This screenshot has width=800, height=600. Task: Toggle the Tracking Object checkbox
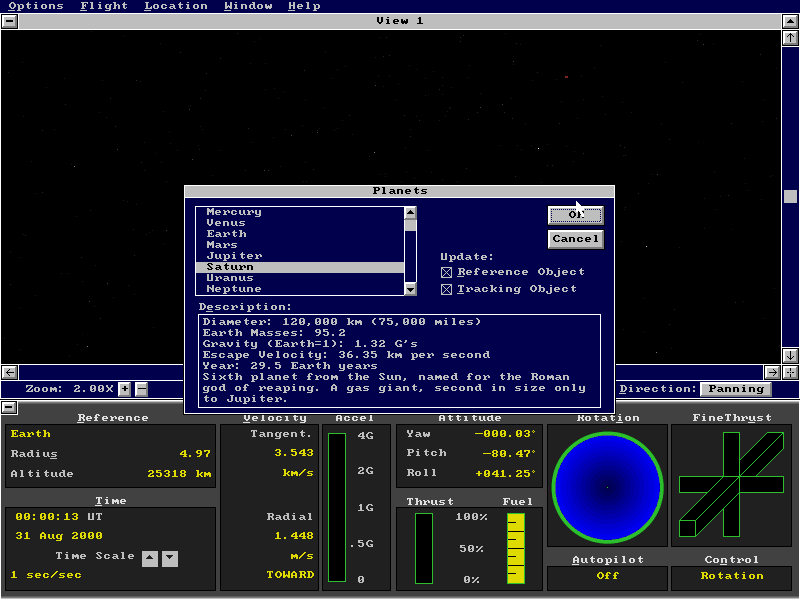(447, 289)
